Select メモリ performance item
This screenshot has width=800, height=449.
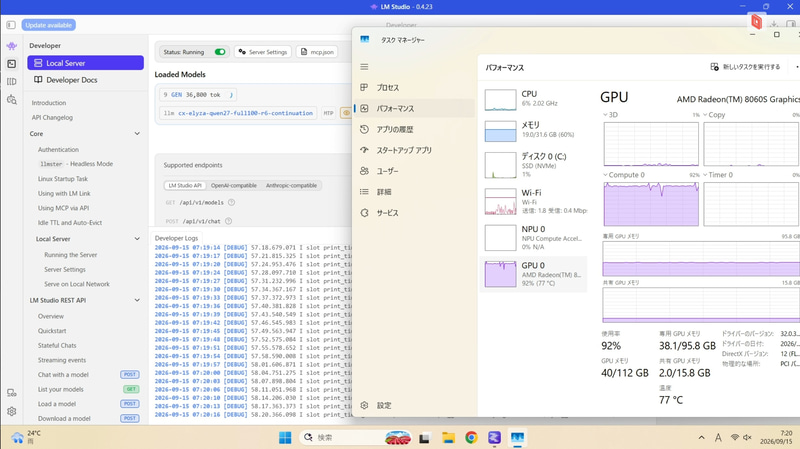pyautogui.click(x=533, y=130)
